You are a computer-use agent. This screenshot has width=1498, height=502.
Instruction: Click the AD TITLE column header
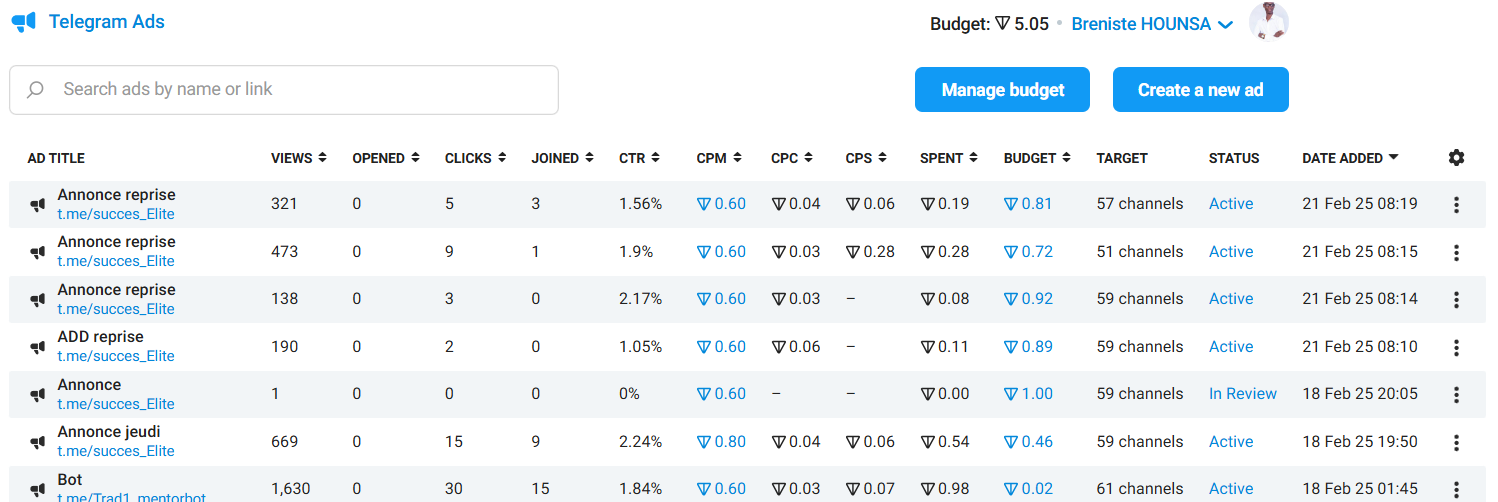[x=56, y=158]
